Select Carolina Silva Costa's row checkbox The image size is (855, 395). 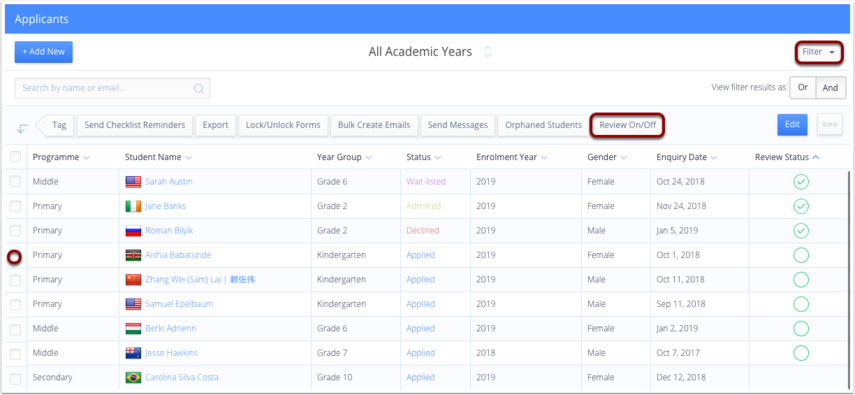15,378
